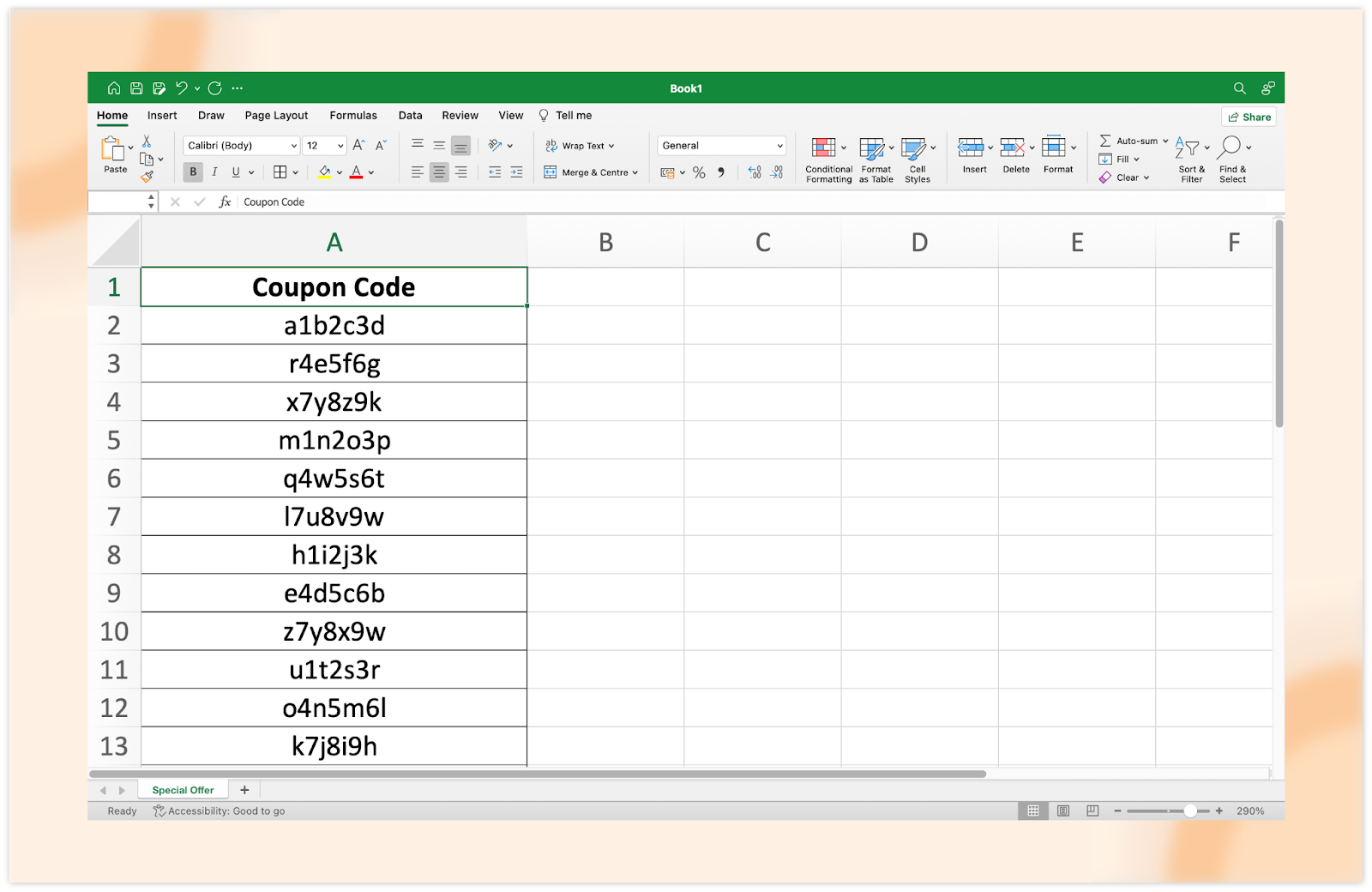
Task: Expand the Merge & Centre dropdown arrow
Action: click(635, 172)
